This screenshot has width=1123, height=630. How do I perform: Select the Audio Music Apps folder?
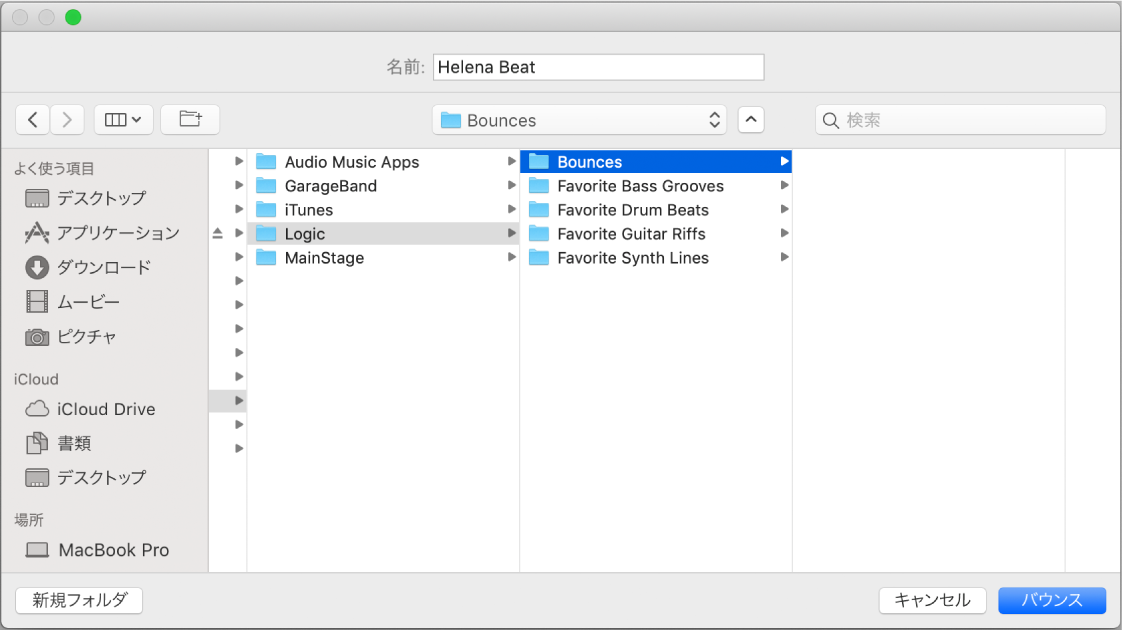[x=383, y=162]
